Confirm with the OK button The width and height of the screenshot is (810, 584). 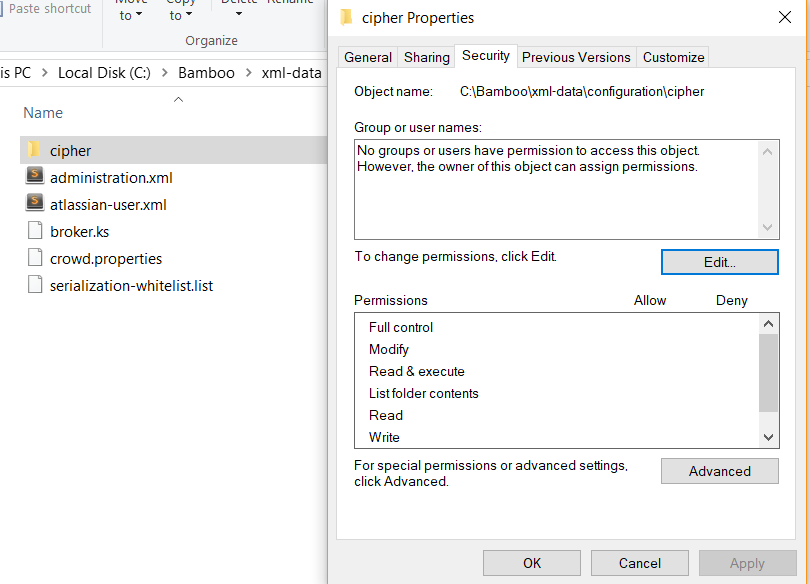click(x=532, y=563)
